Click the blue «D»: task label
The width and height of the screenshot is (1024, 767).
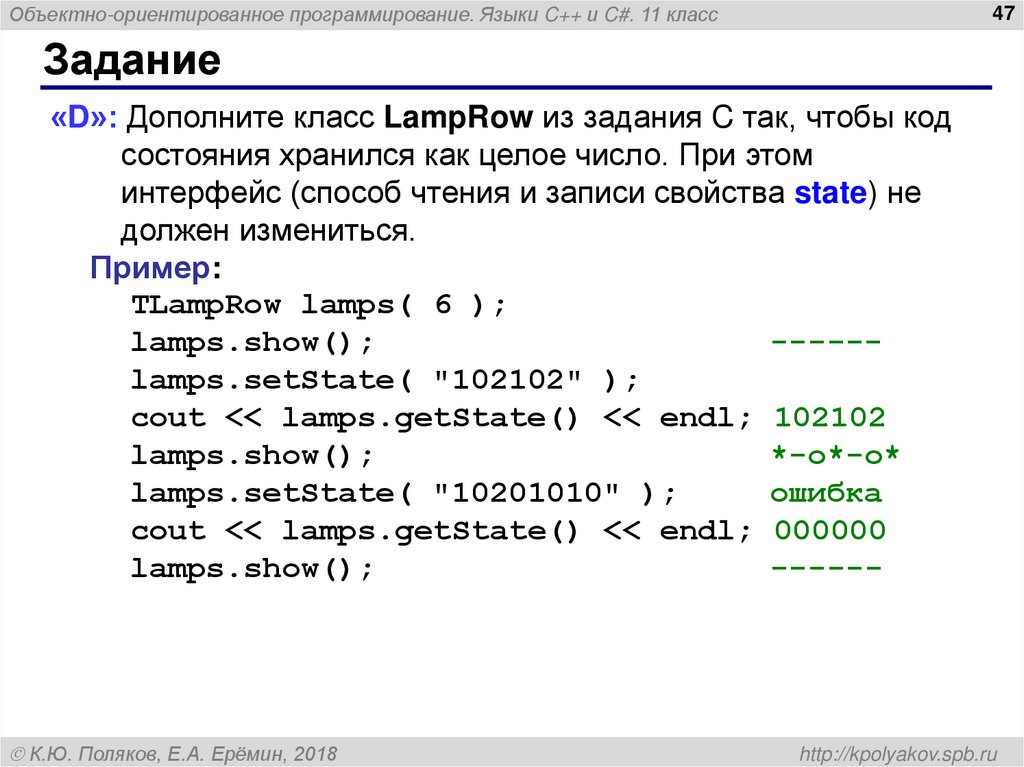pos(84,118)
